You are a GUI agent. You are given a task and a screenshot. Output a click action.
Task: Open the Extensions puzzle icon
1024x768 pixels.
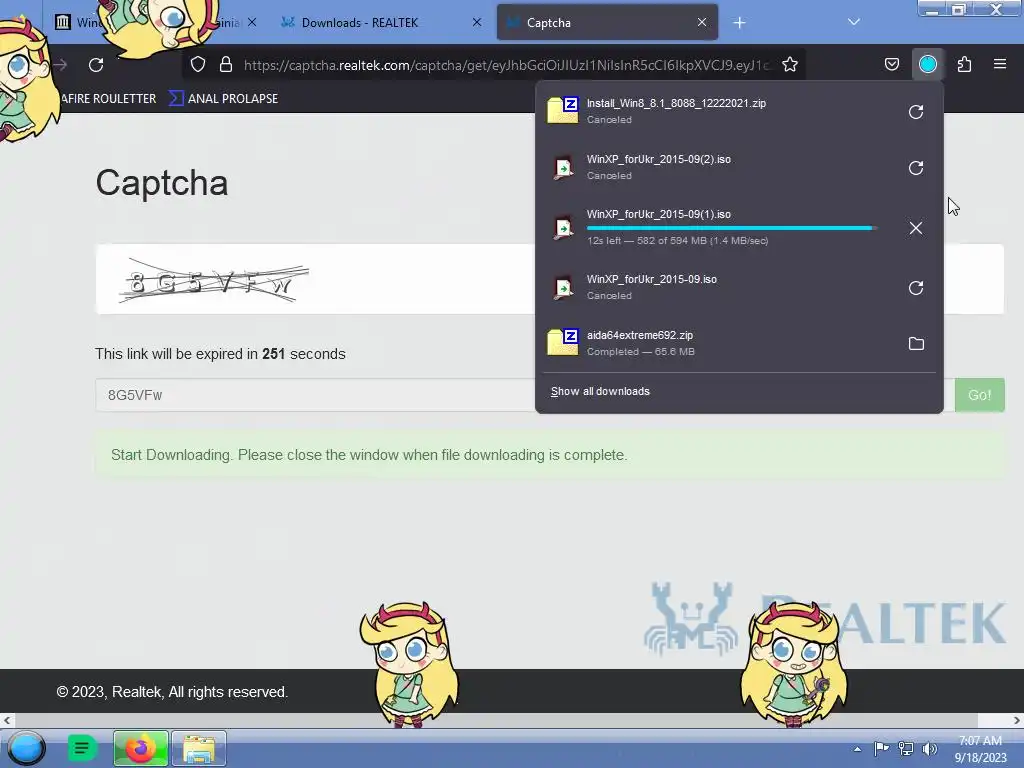[964, 64]
